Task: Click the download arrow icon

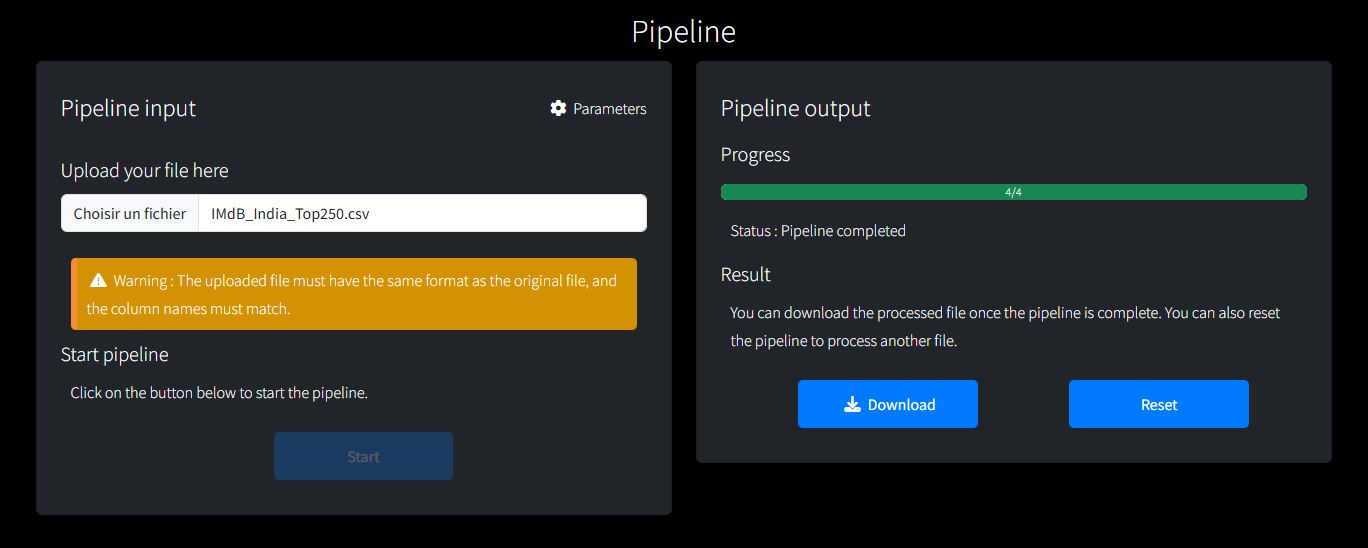Action: click(x=852, y=404)
